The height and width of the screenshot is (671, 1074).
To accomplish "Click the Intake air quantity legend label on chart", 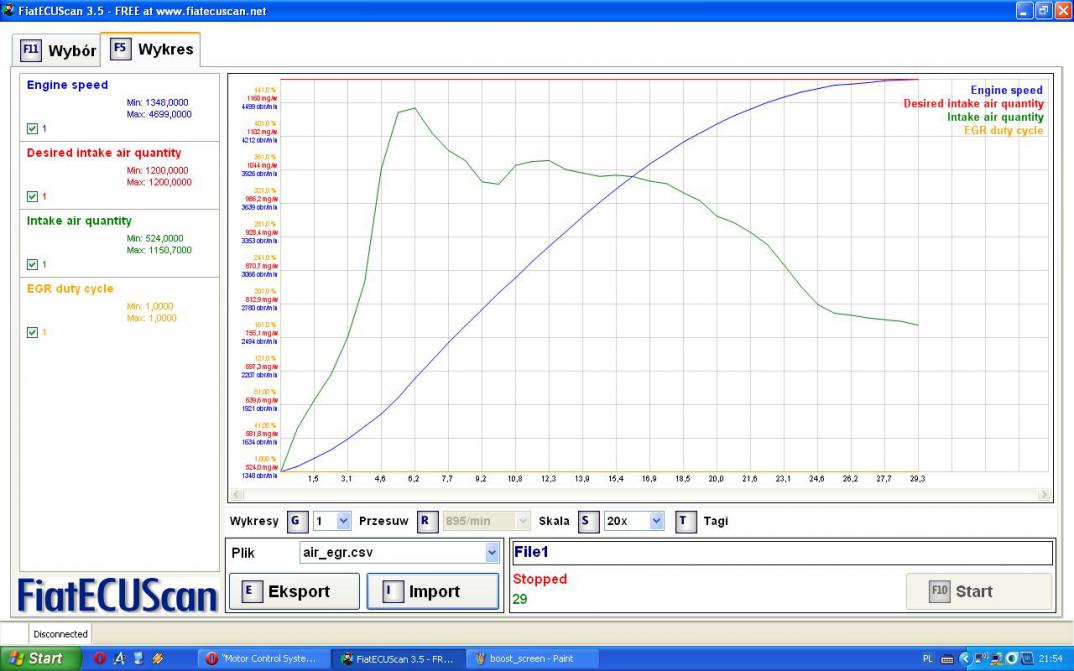I will coord(995,117).
